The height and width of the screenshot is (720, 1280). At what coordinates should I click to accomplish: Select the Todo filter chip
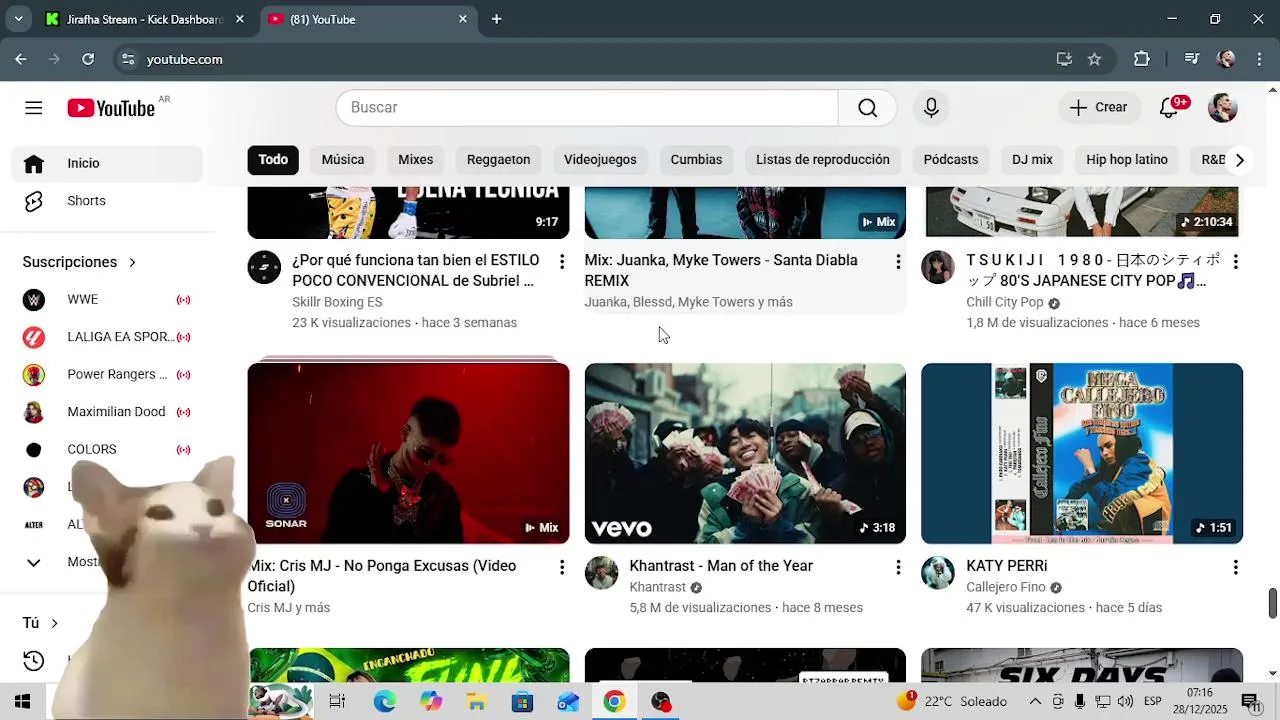273,160
